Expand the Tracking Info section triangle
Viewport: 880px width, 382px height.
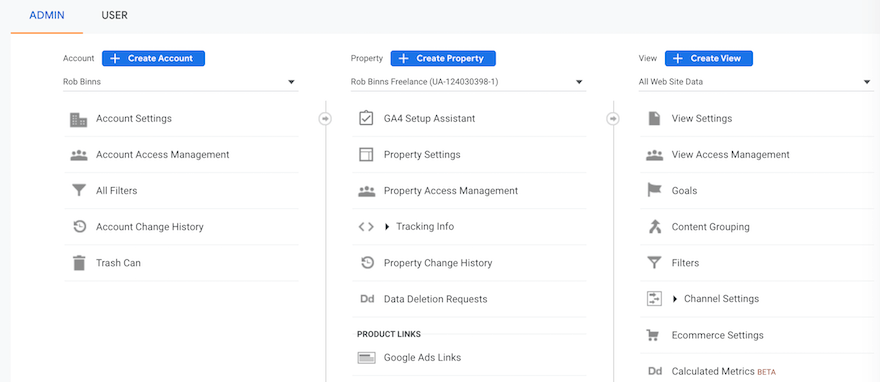pos(387,227)
